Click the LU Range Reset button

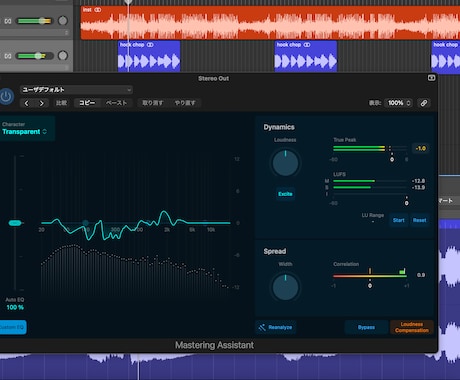[x=419, y=220]
